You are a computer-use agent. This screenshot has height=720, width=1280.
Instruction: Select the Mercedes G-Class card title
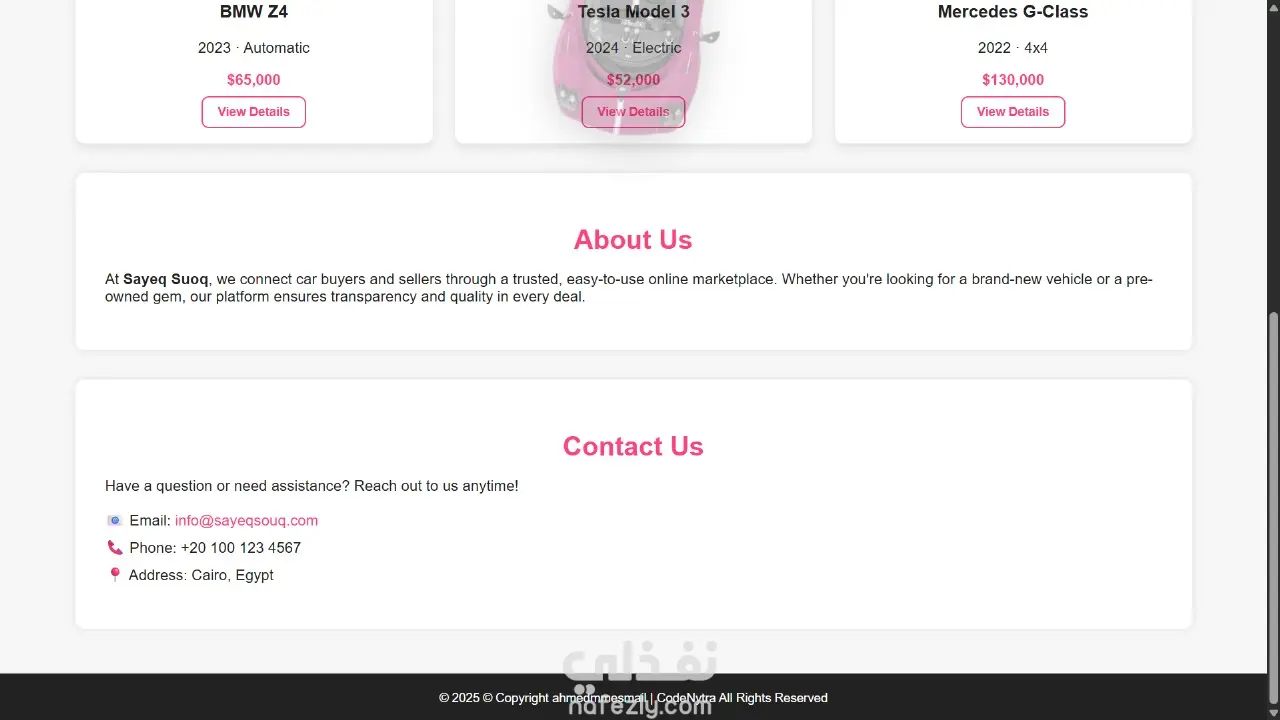click(x=1013, y=12)
